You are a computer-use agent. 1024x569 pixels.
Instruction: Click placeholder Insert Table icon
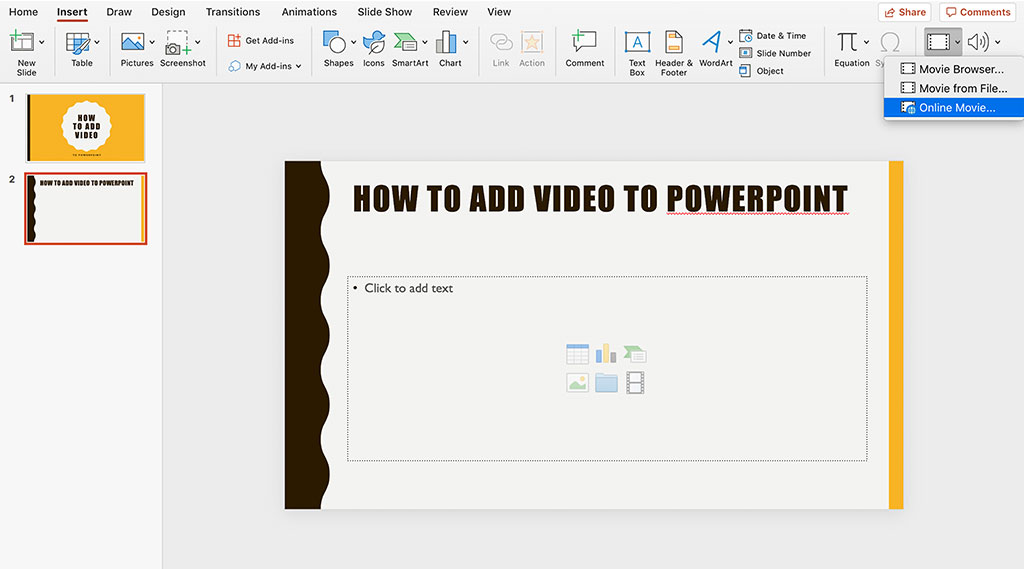(x=577, y=354)
